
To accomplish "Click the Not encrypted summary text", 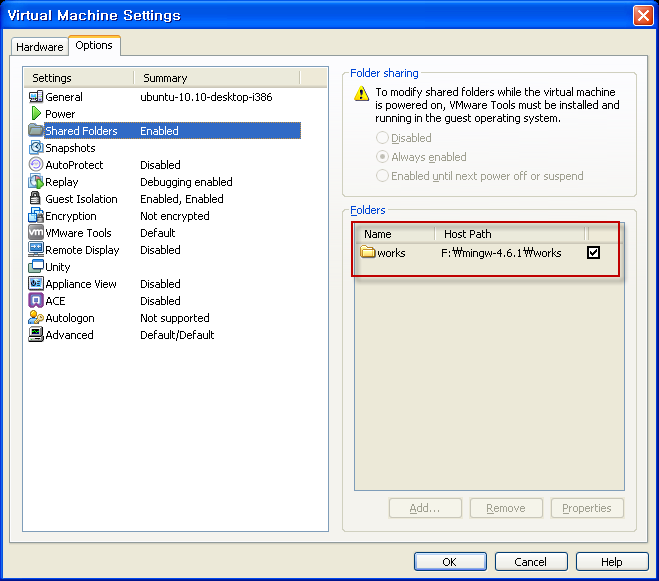I will (x=175, y=216).
